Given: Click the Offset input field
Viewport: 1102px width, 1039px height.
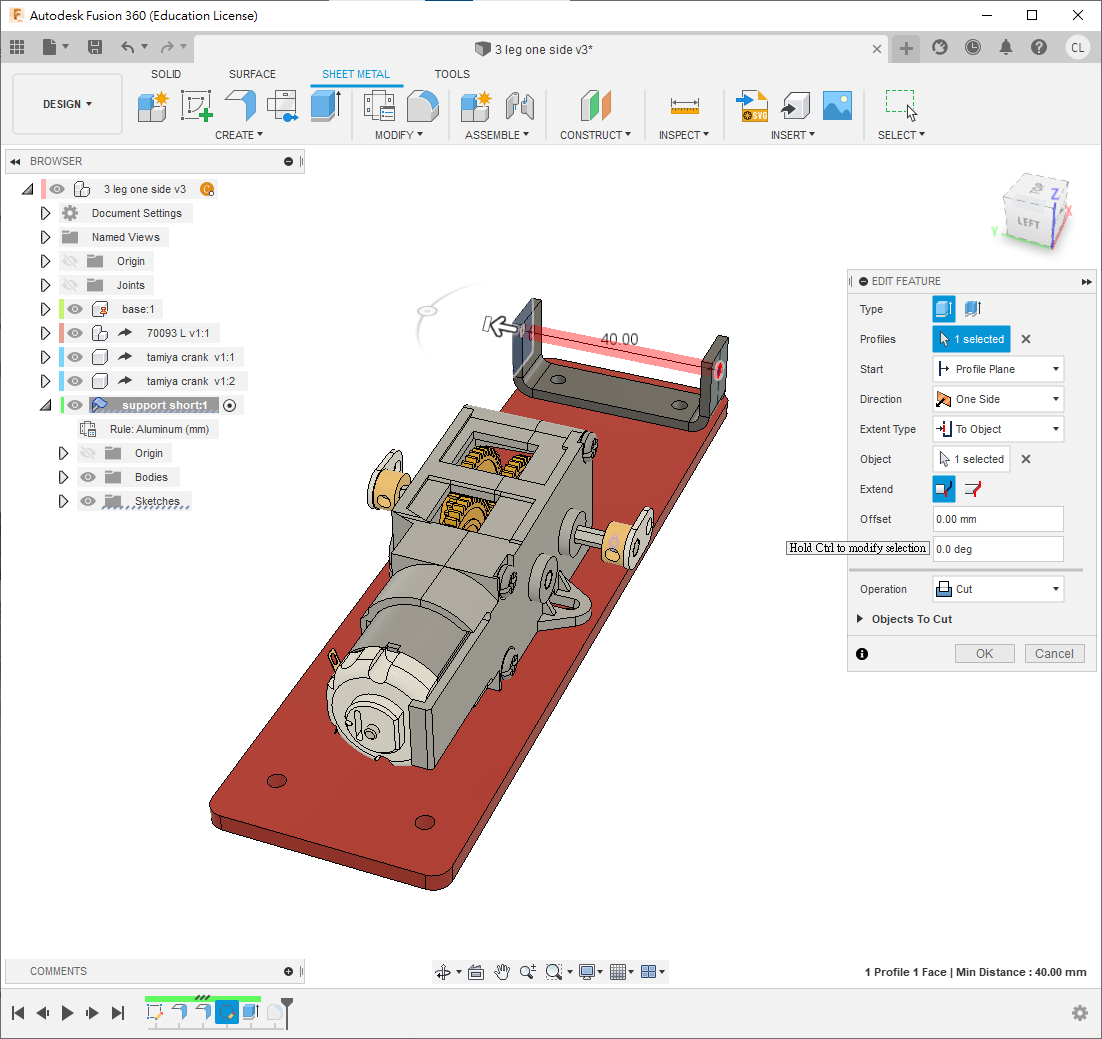Looking at the screenshot, I should 997,519.
